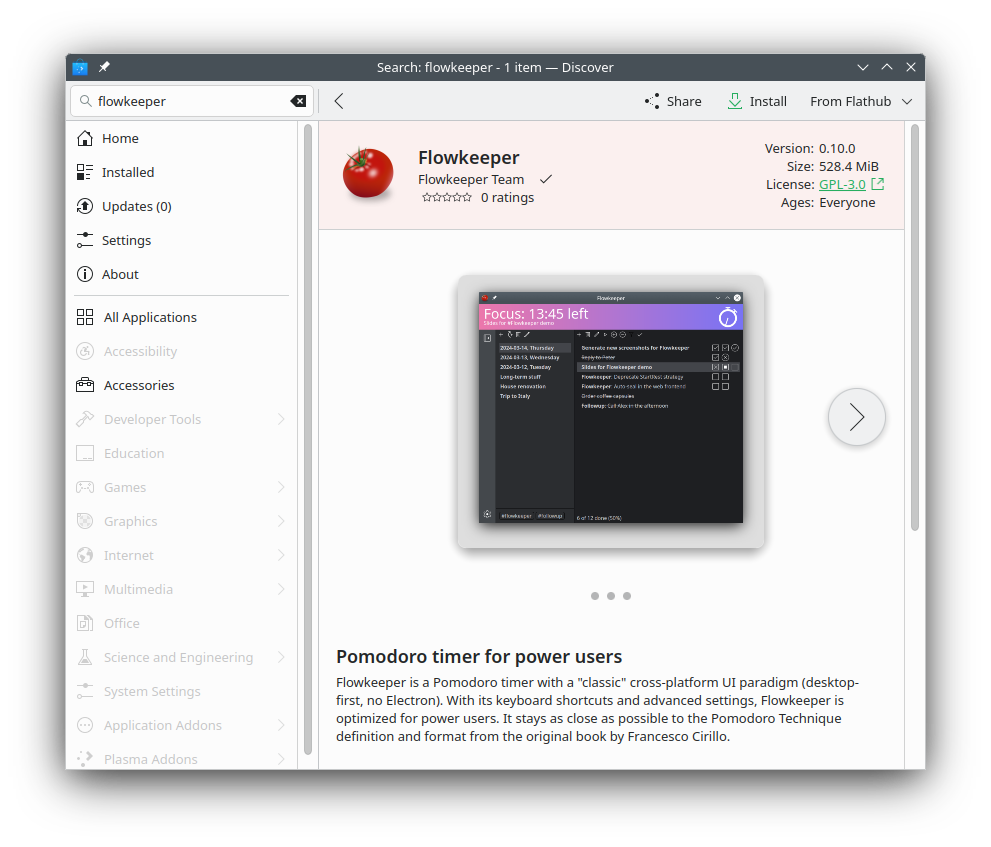Share the Flowkeeper app
991x847 pixels.
[674, 101]
